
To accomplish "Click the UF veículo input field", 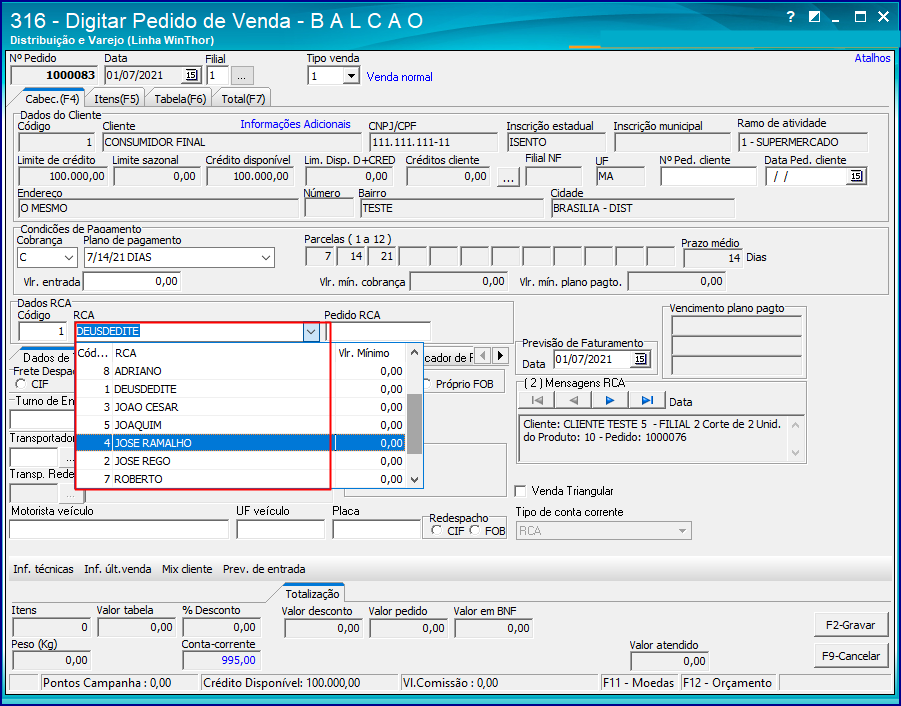I will coord(280,530).
